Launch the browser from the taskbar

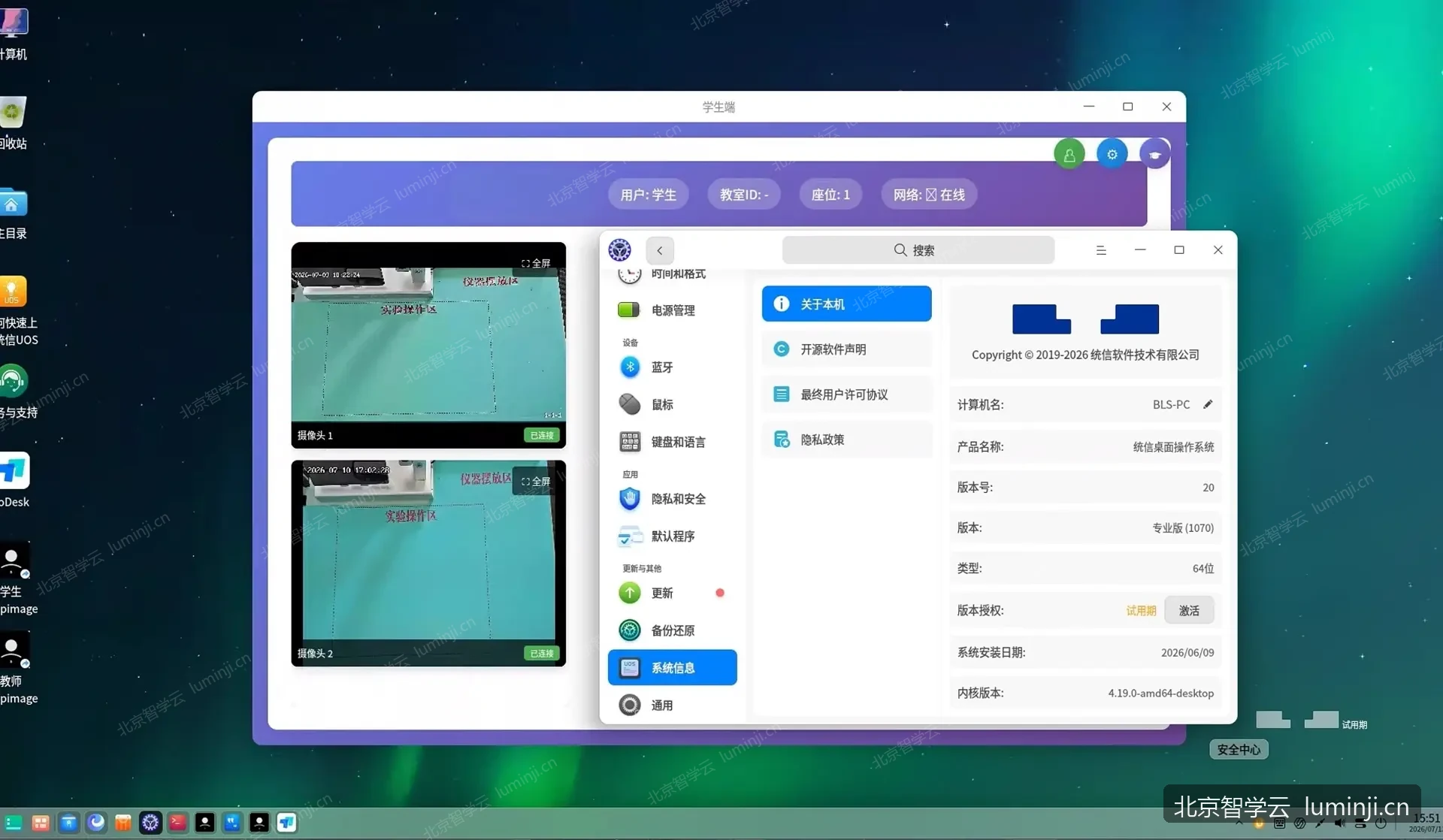95,823
